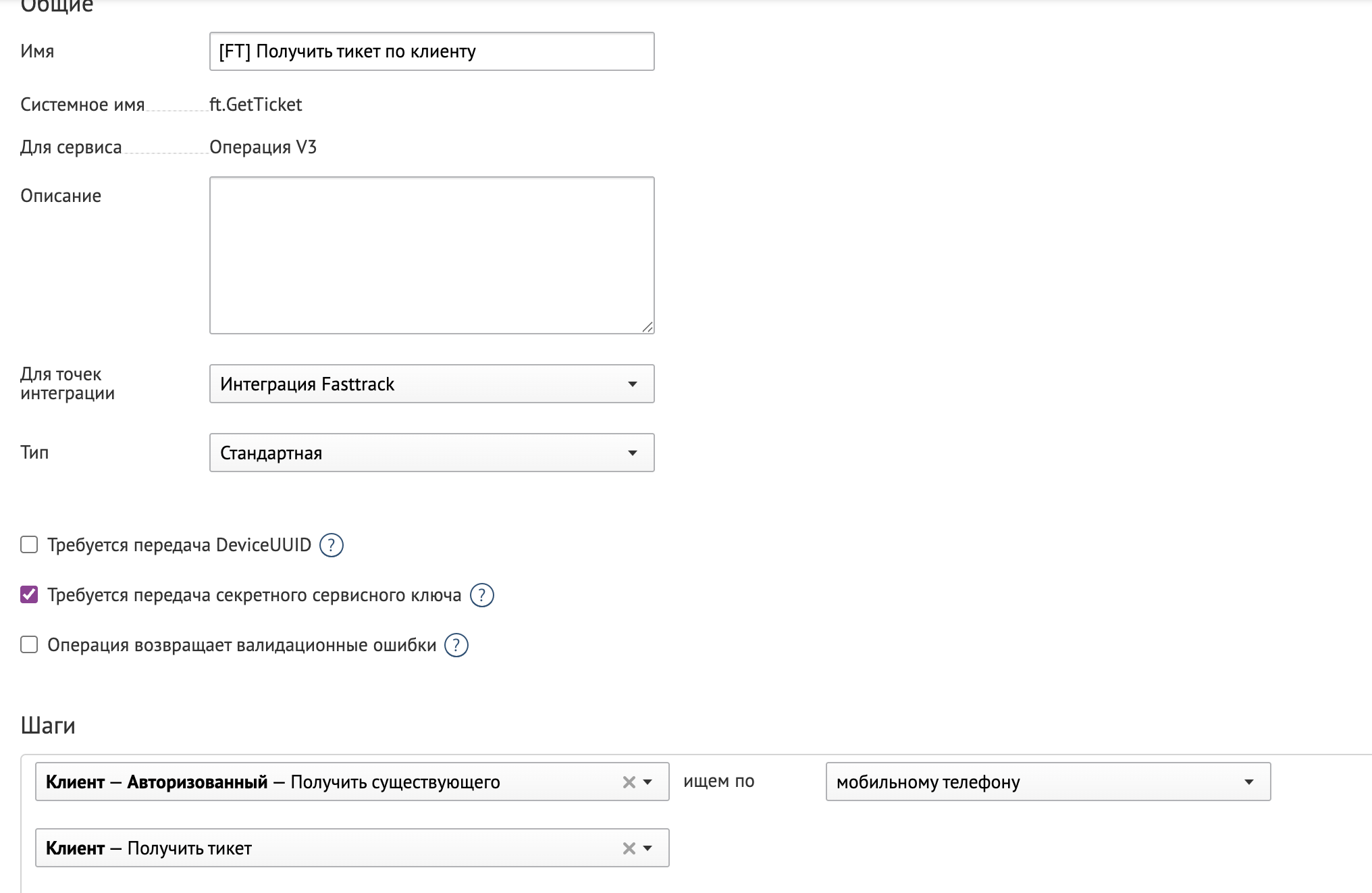Screen dimensions: 1372x893
Task: Click help icon for validation errors option
Action: click(456, 645)
